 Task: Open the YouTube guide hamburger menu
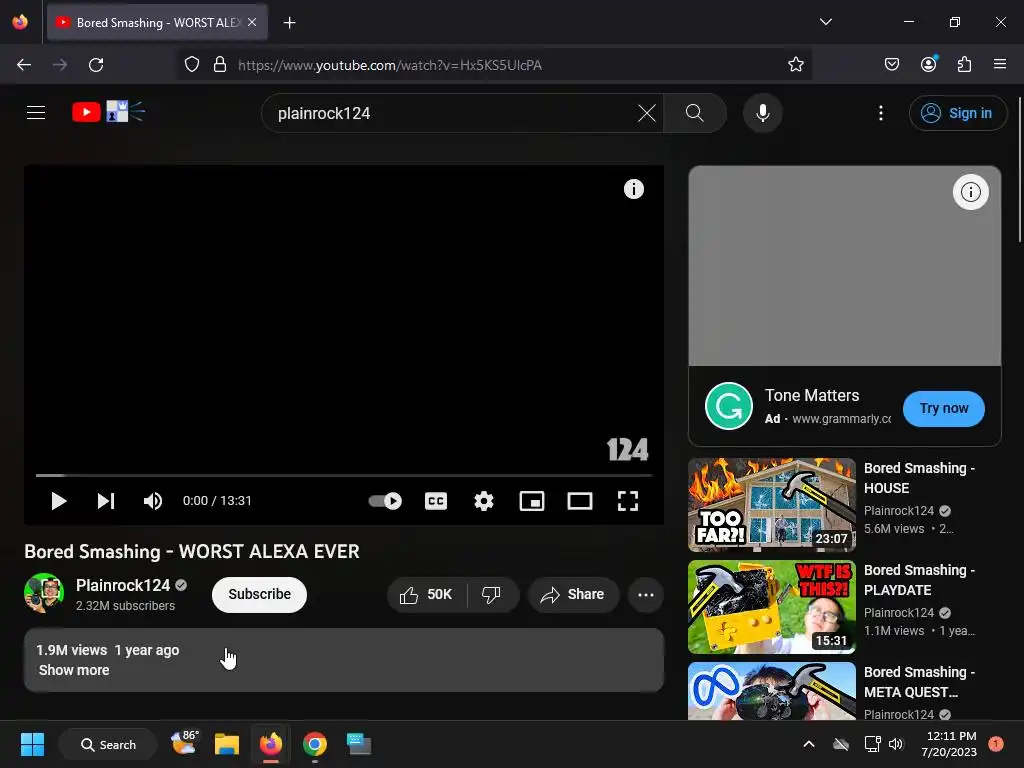click(36, 113)
